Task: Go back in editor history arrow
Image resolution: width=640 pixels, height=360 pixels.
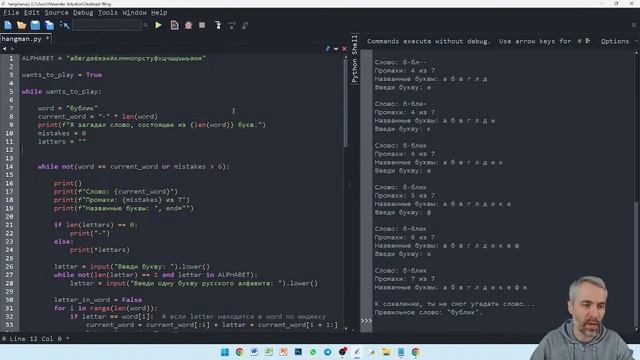Action: (4, 49)
